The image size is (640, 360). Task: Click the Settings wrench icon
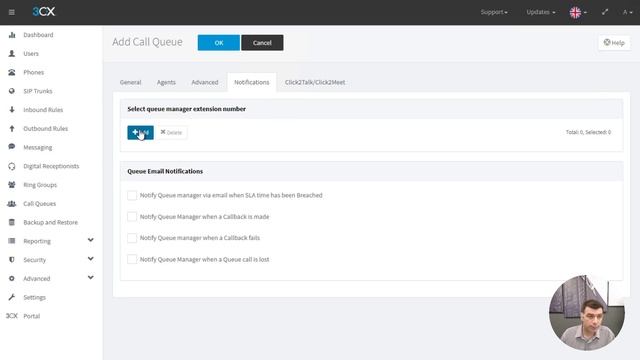tap(12, 297)
